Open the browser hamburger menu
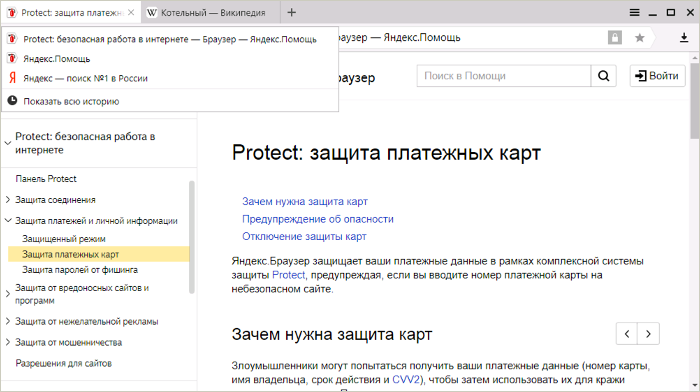This screenshot has height=392, width=700. [x=634, y=13]
